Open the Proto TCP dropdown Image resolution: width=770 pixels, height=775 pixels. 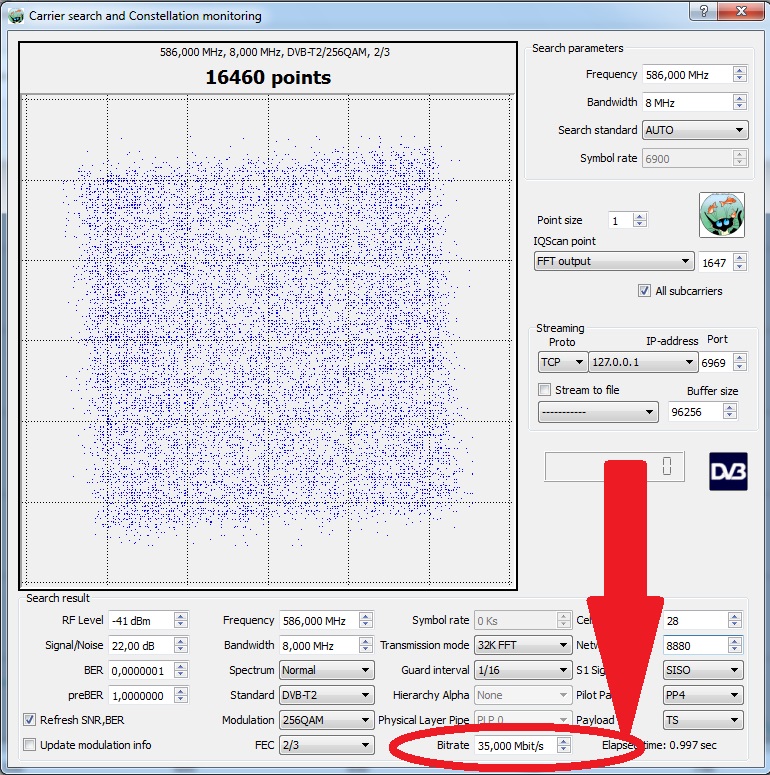[x=562, y=362]
